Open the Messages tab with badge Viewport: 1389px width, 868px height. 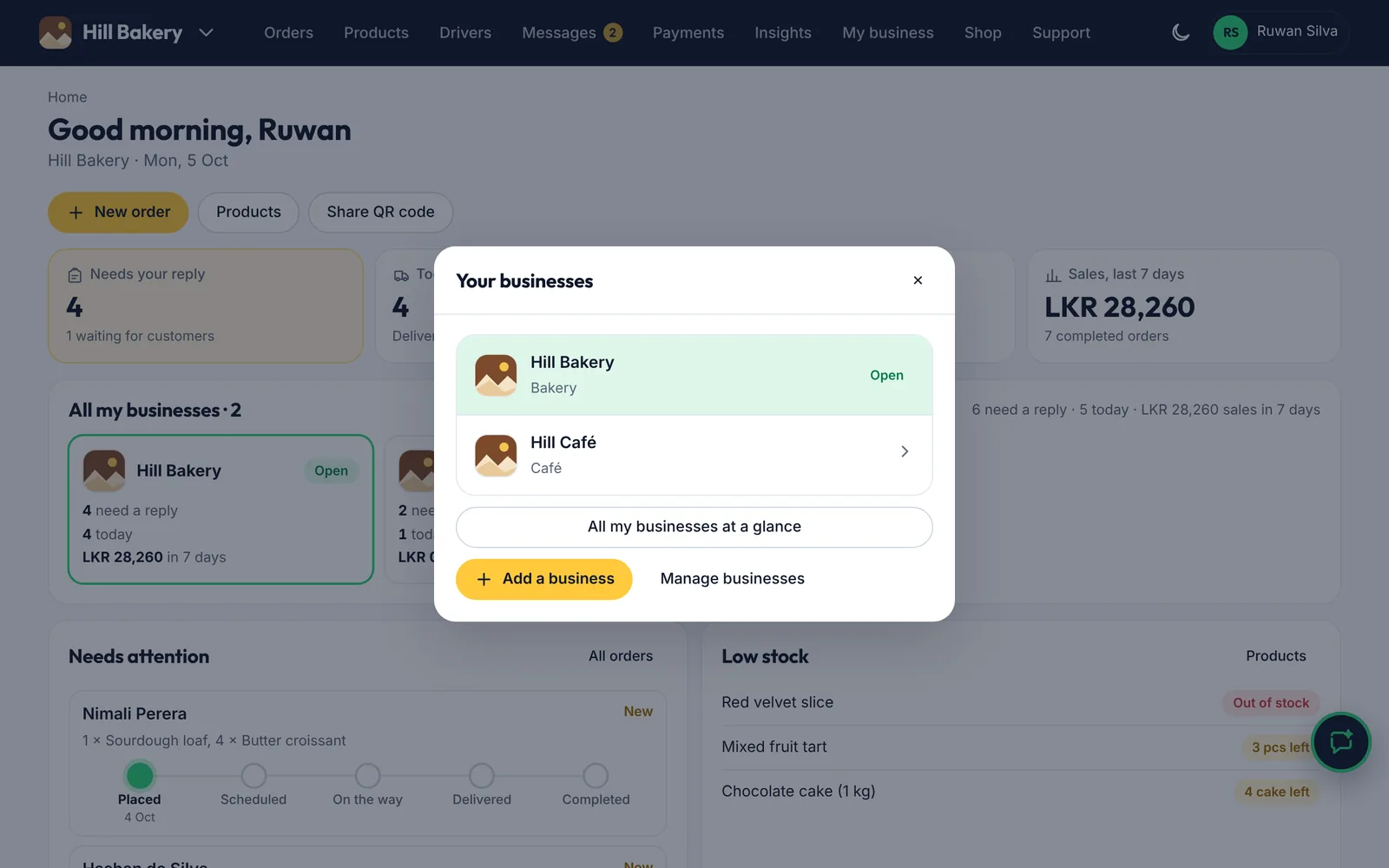[x=572, y=33]
